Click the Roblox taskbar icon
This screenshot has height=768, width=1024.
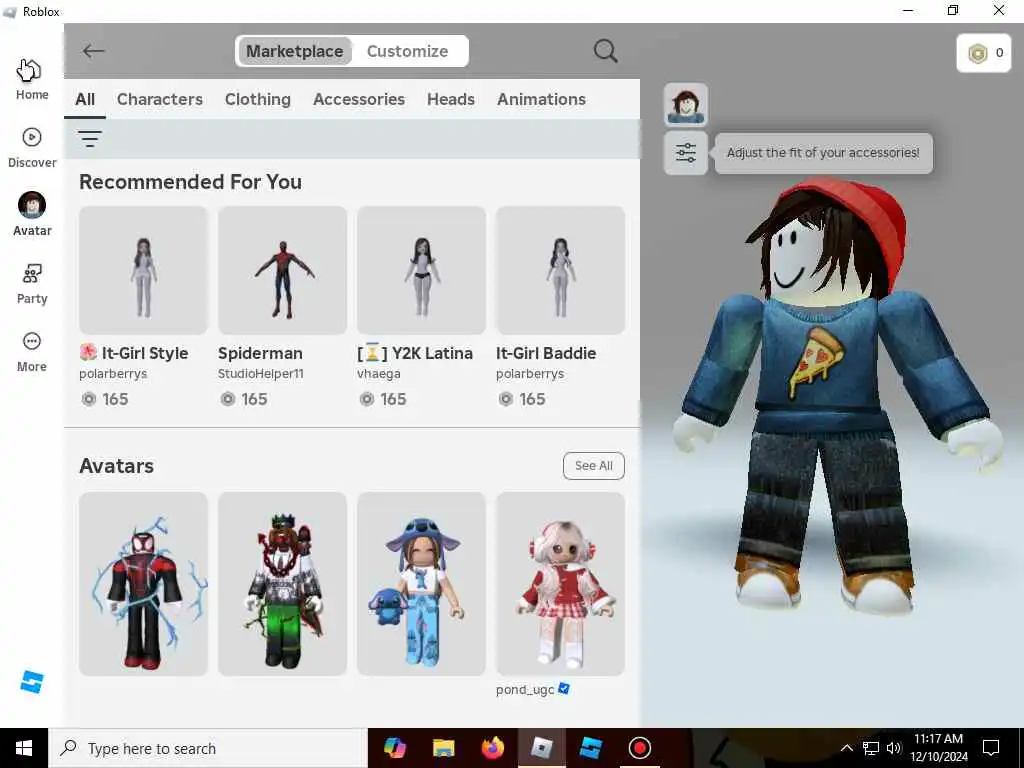click(x=541, y=748)
